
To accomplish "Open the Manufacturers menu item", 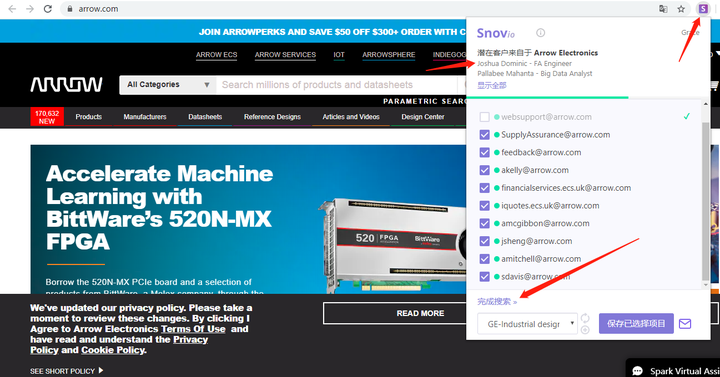I will [145, 117].
